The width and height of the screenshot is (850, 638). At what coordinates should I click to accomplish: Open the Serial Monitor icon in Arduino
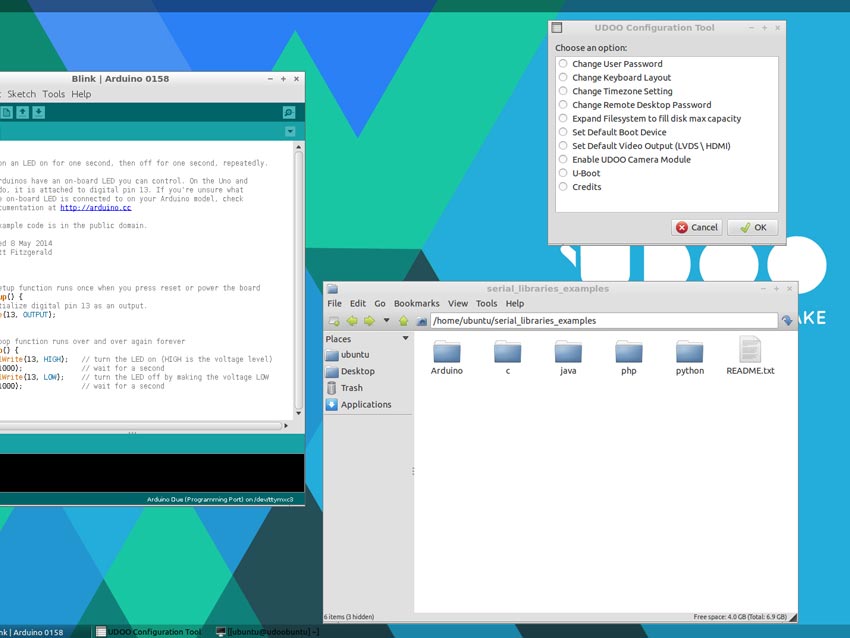[x=289, y=112]
